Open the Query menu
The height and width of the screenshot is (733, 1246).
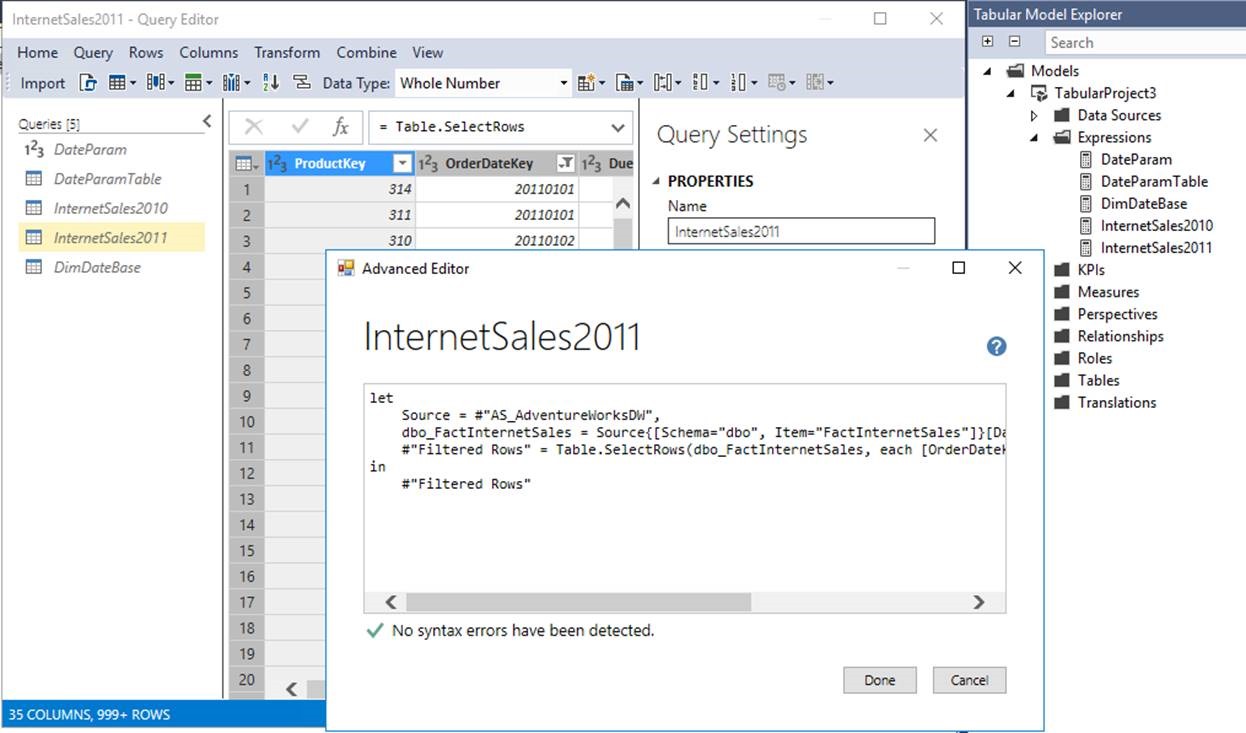point(93,52)
